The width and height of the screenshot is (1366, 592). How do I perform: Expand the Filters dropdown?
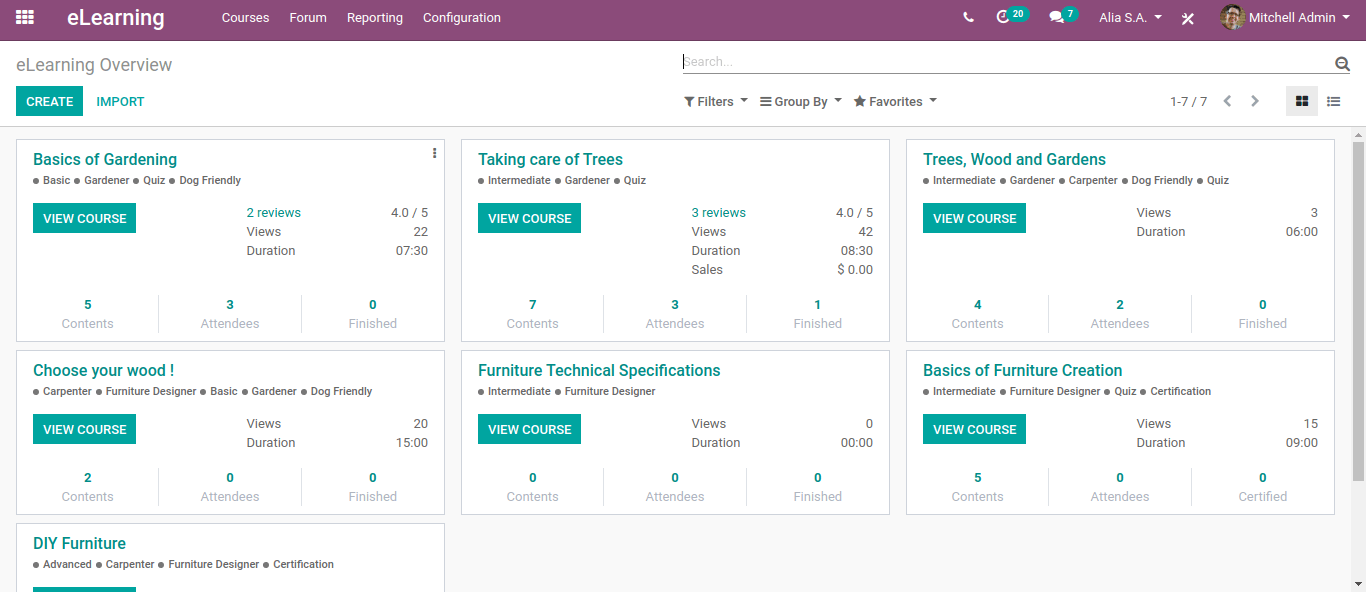pyautogui.click(x=716, y=101)
